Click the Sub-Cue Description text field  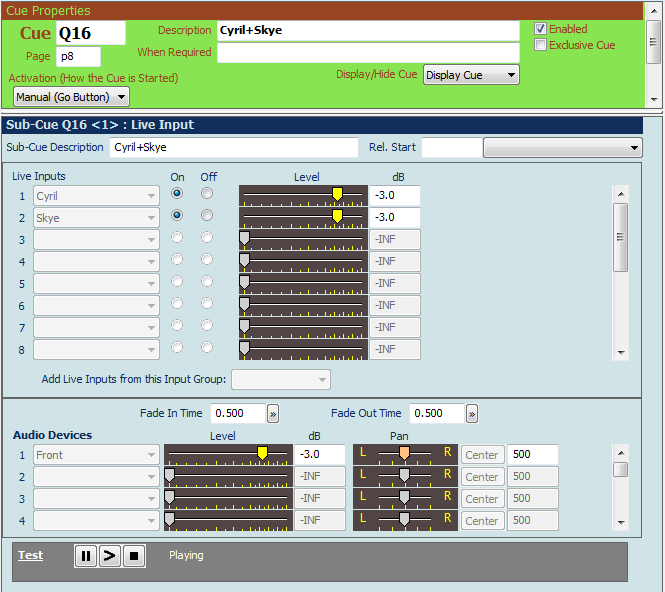coord(232,148)
